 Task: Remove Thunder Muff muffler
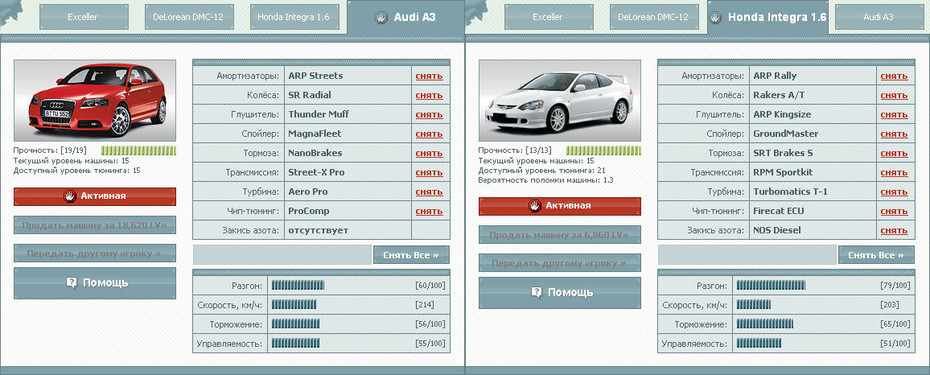point(429,115)
